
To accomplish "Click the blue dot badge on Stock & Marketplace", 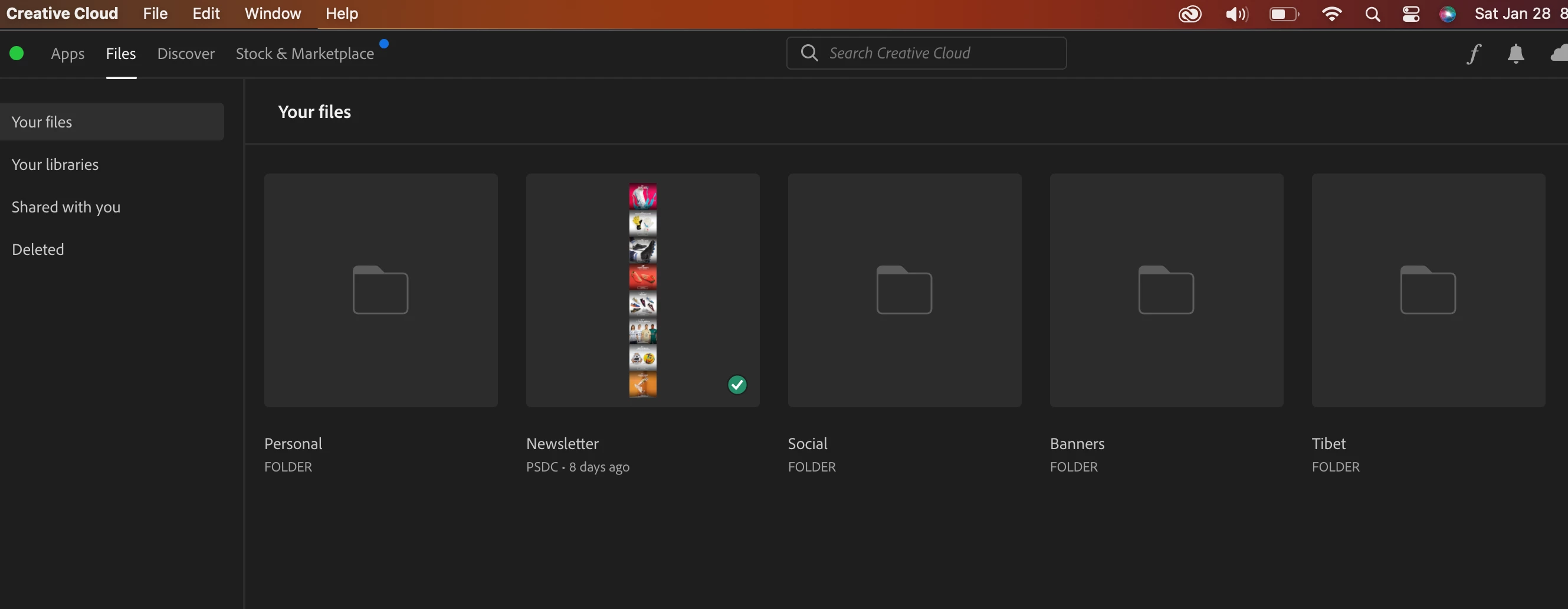I will [x=384, y=44].
